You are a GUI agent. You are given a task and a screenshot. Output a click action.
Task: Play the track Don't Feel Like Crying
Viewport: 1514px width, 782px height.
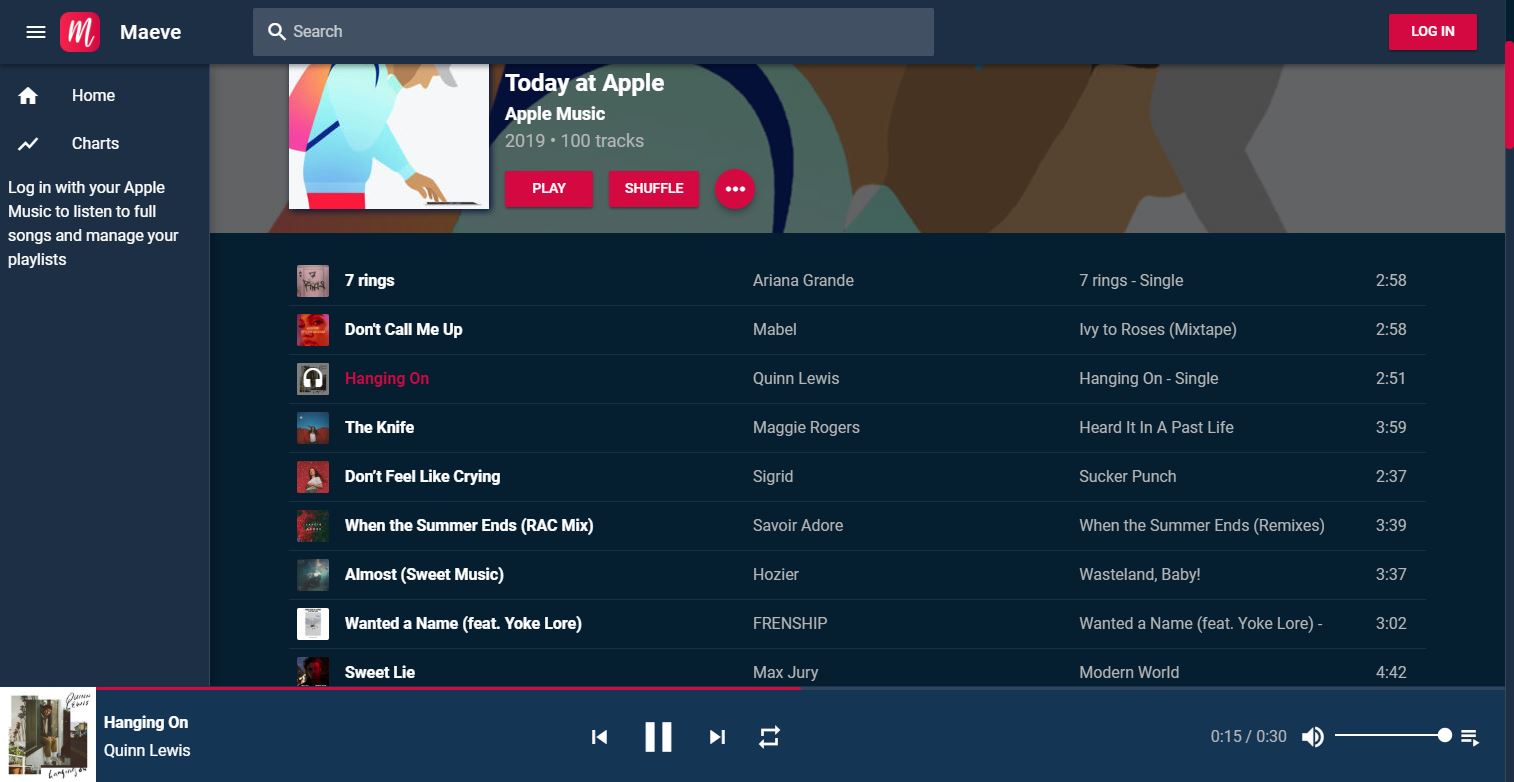[422, 477]
